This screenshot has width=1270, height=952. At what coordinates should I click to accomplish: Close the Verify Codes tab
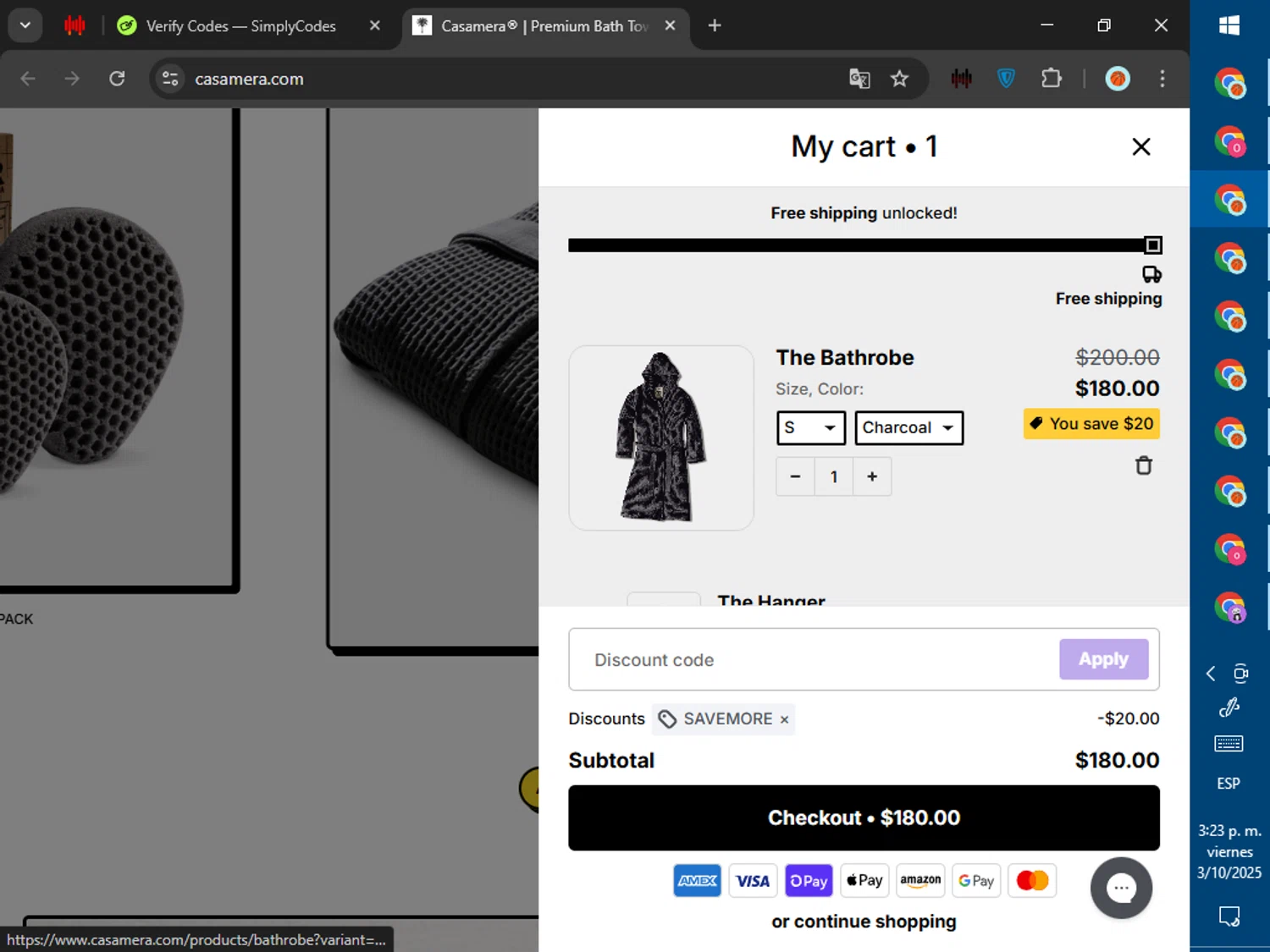(374, 26)
